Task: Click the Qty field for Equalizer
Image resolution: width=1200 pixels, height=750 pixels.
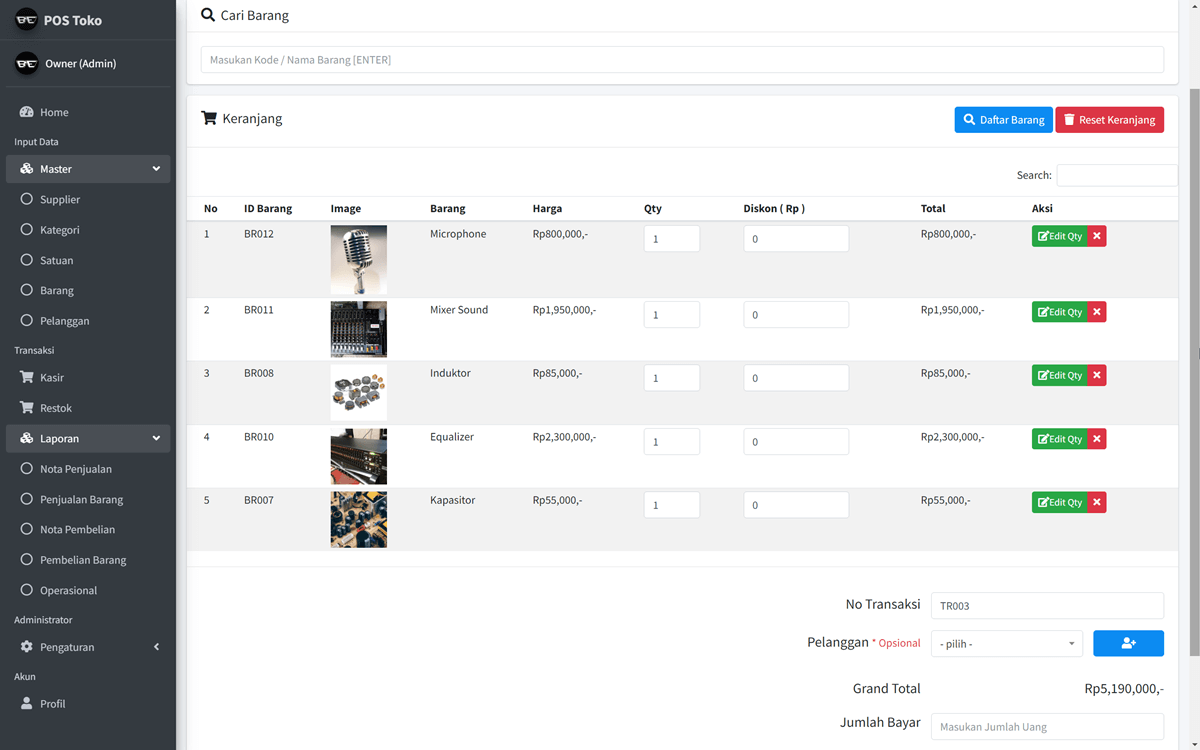Action: 671,441
